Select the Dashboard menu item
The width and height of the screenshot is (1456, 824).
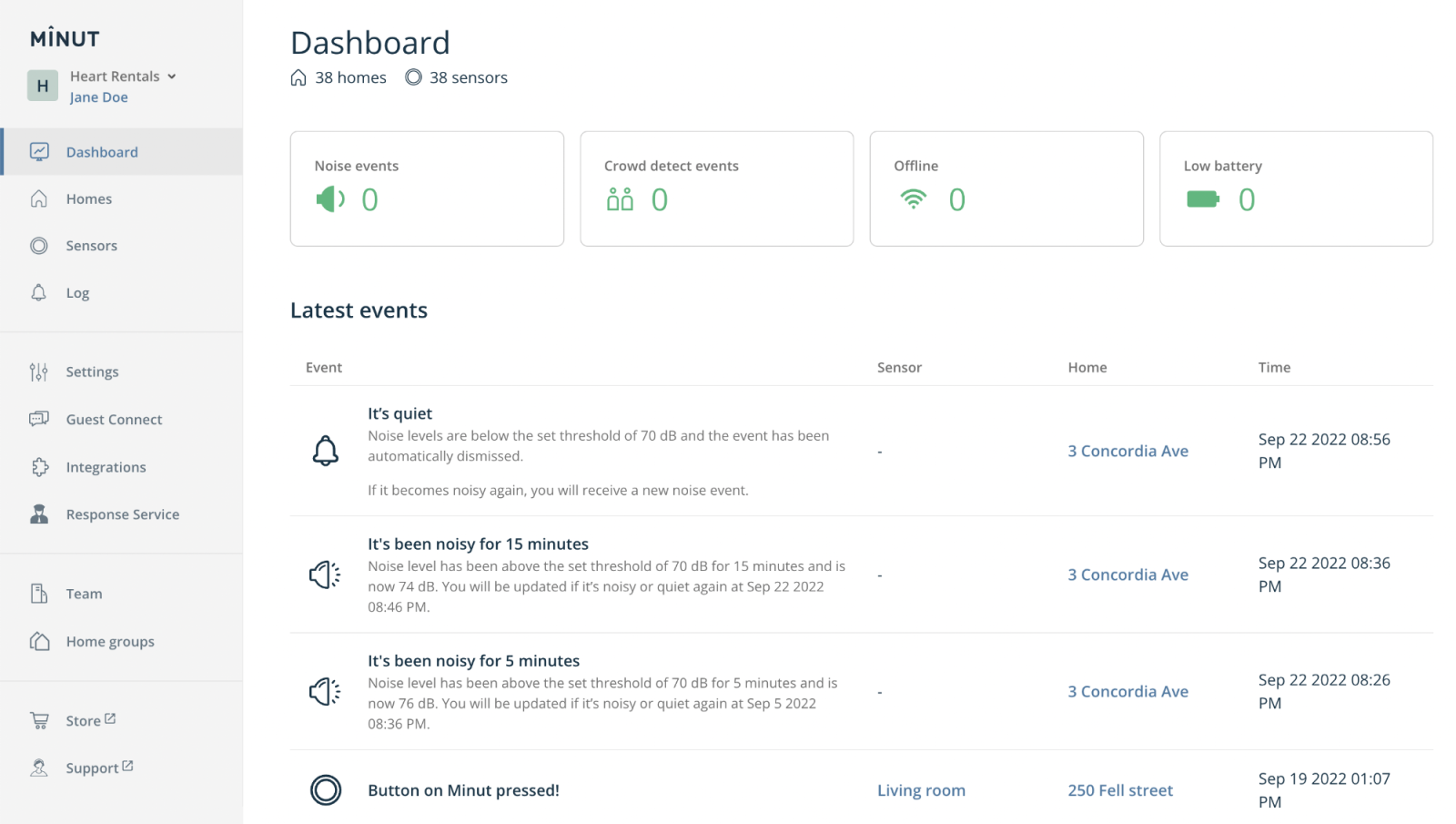pos(101,152)
